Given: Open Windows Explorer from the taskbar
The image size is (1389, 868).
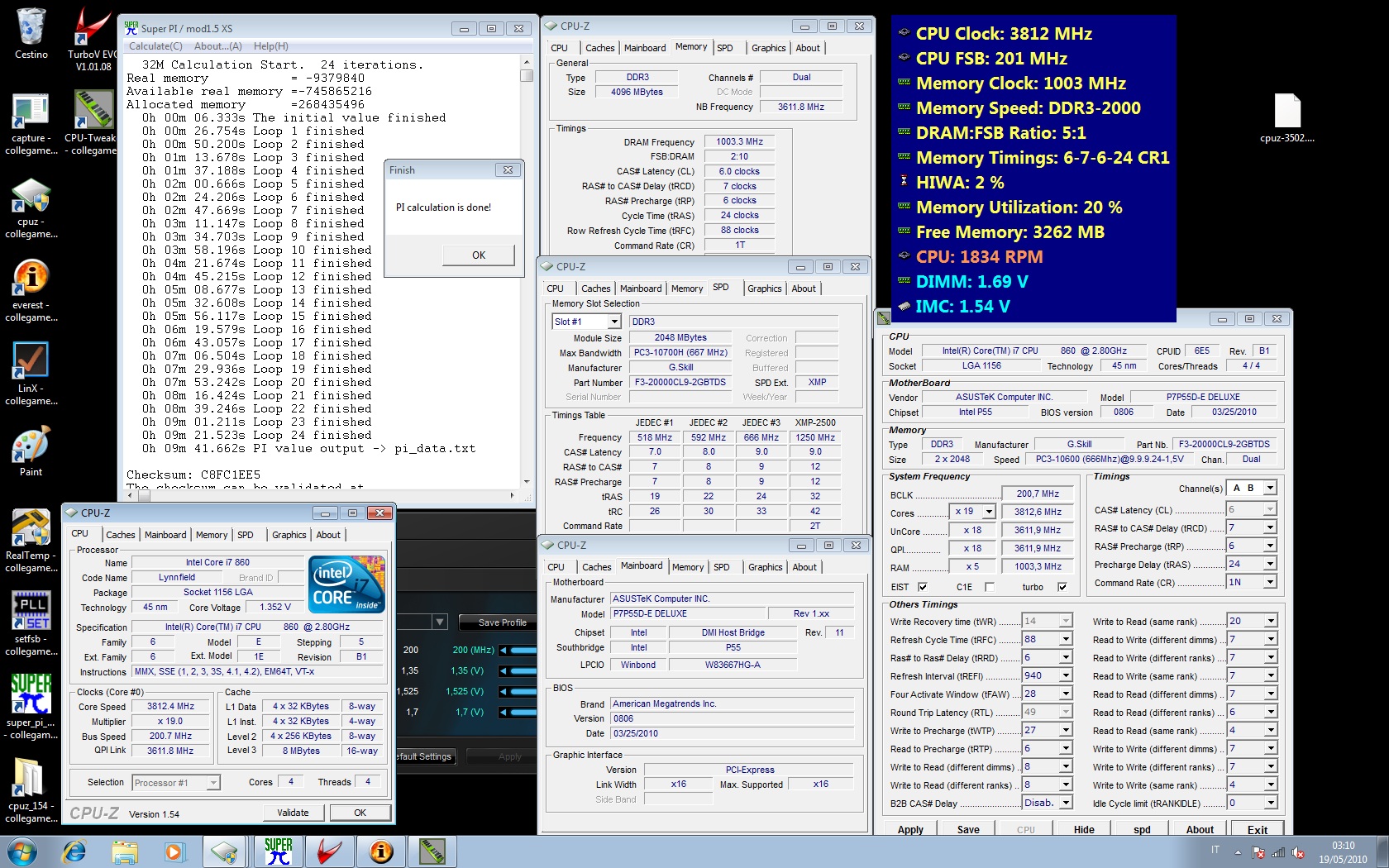Looking at the screenshot, I should [124, 851].
